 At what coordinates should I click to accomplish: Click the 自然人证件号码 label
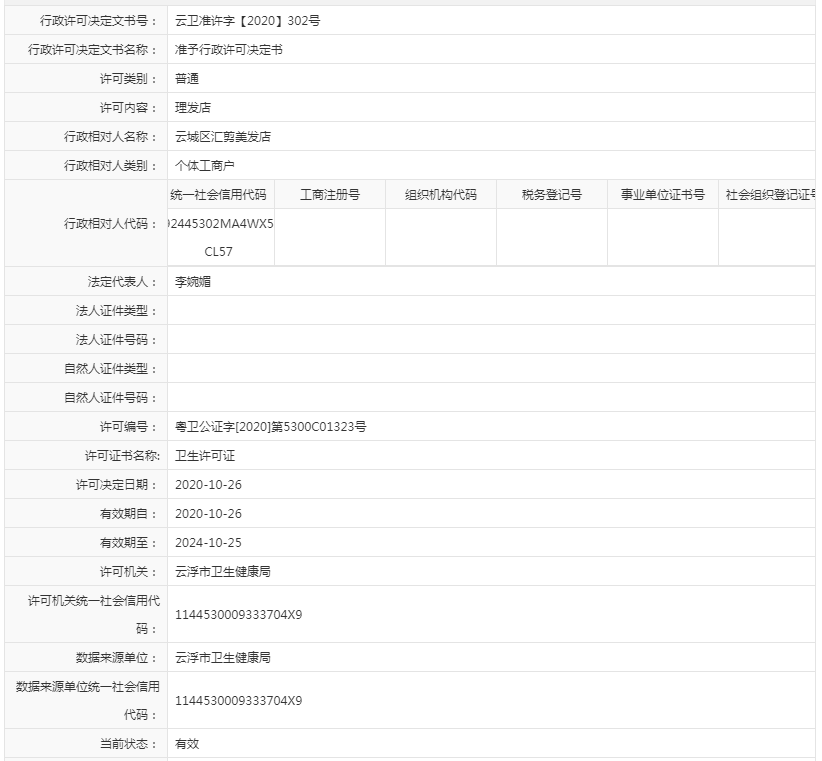(x=111, y=398)
